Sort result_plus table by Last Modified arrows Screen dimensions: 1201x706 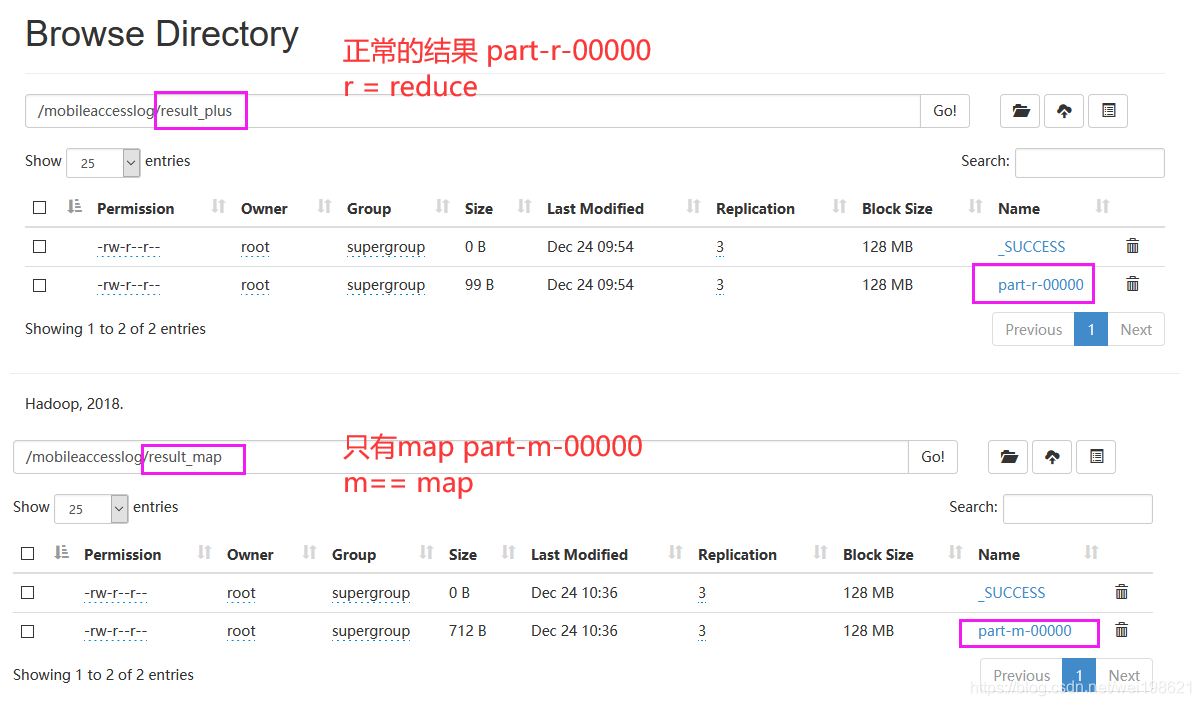[x=693, y=207]
